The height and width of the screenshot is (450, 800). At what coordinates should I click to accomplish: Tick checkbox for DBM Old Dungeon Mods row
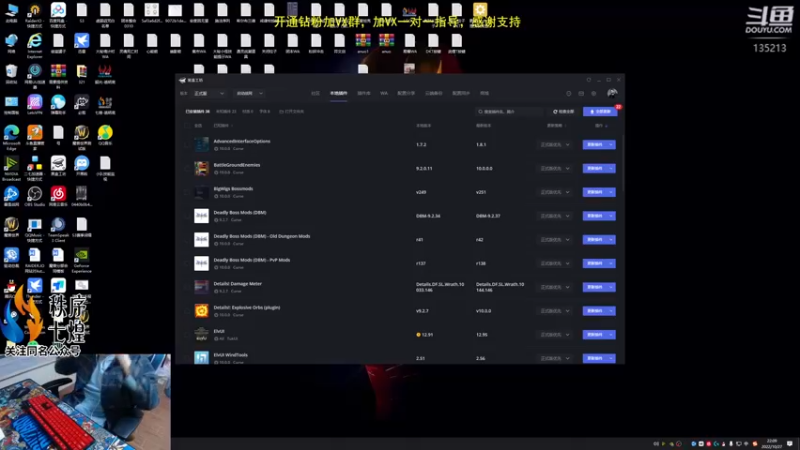(x=187, y=240)
